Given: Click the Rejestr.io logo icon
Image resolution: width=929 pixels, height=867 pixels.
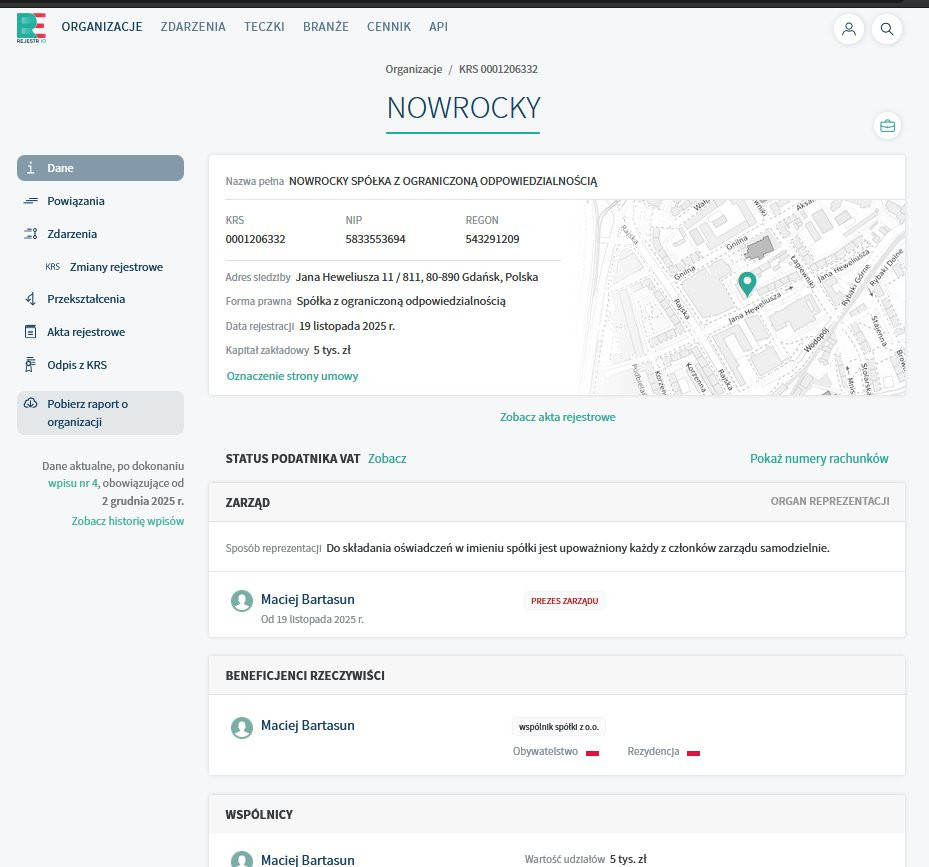Looking at the screenshot, I should tap(31, 28).
